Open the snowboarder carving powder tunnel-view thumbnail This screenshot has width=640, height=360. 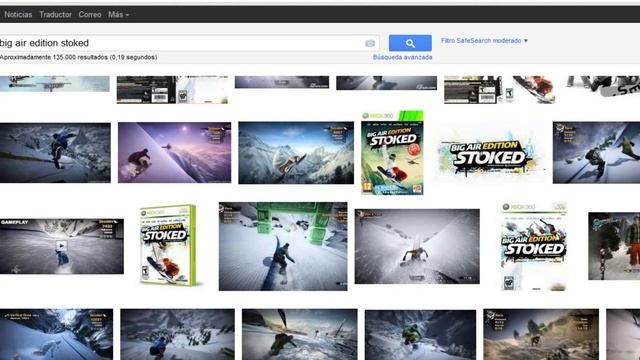pyautogui.click(x=417, y=246)
